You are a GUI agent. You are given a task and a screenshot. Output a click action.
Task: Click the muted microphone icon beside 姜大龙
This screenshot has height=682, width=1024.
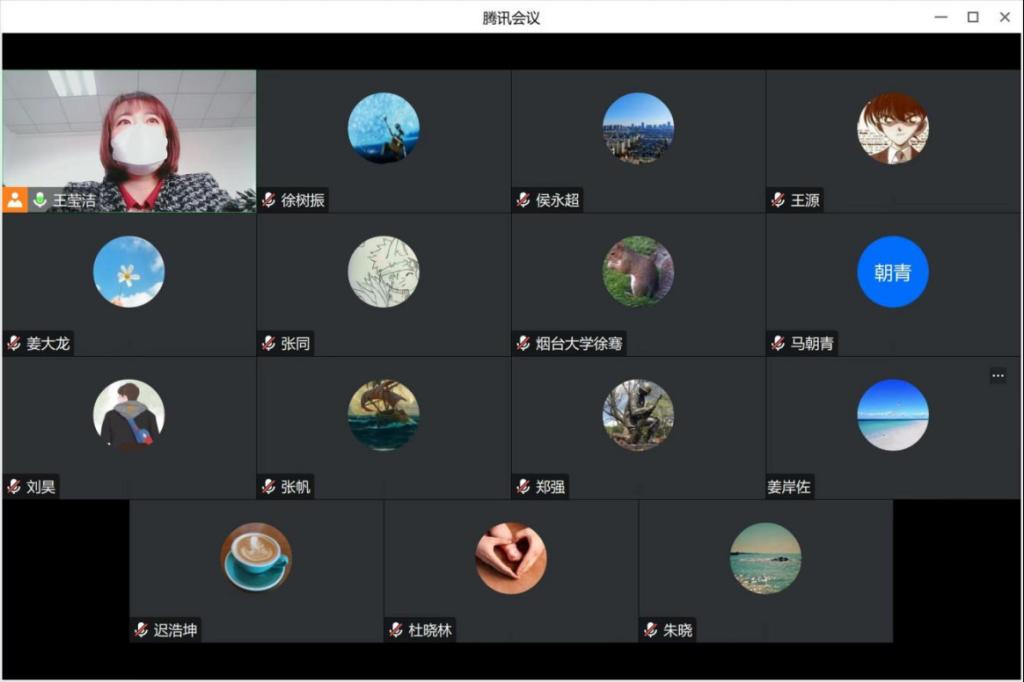click(x=14, y=344)
